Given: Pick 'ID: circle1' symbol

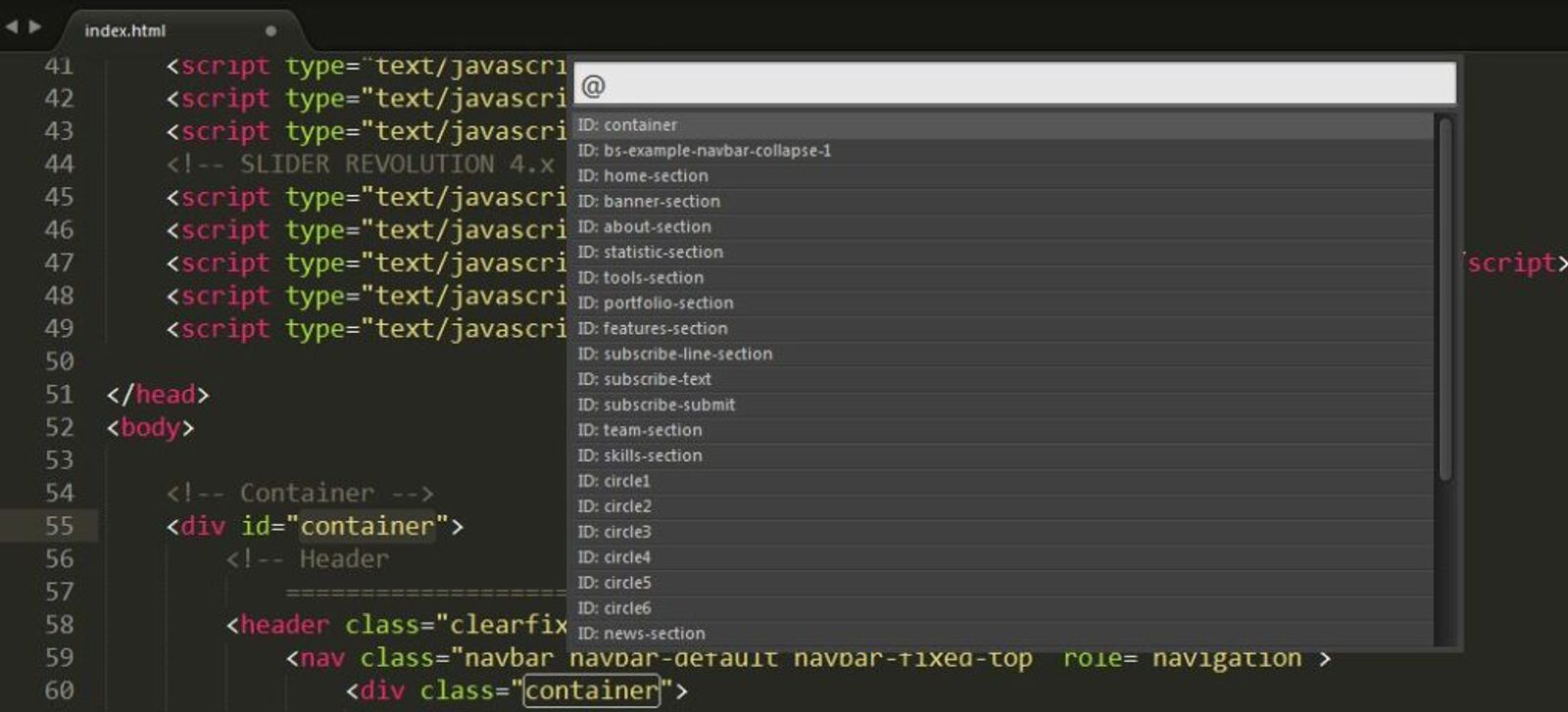Looking at the screenshot, I should 1003,482.
